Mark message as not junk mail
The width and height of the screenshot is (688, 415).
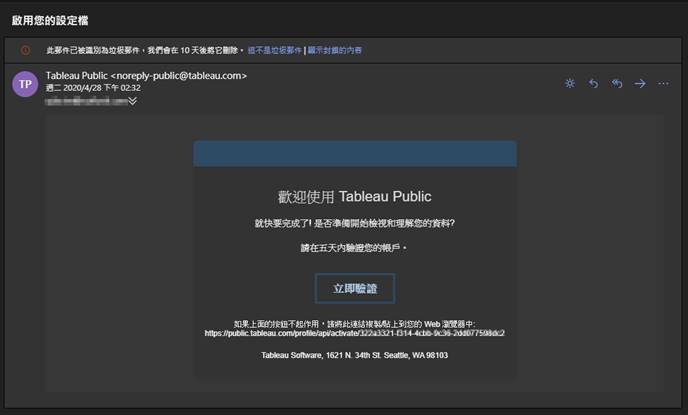coord(275,50)
